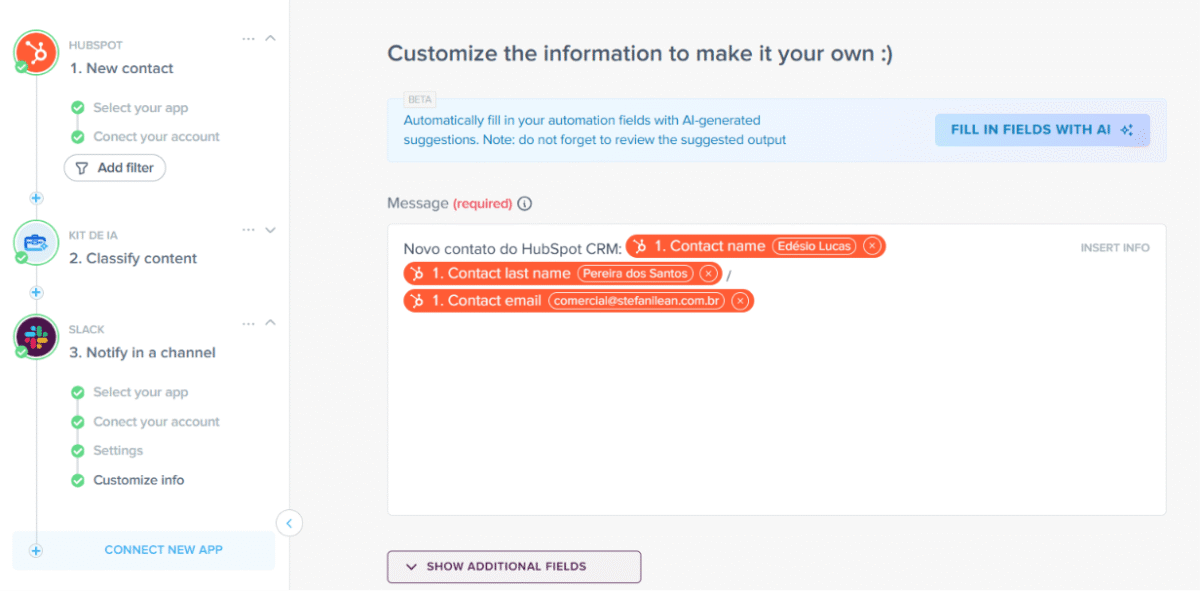Collapse the sidebar with the arrow button
Viewport: 1200px width, 591px height.
[x=289, y=522]
